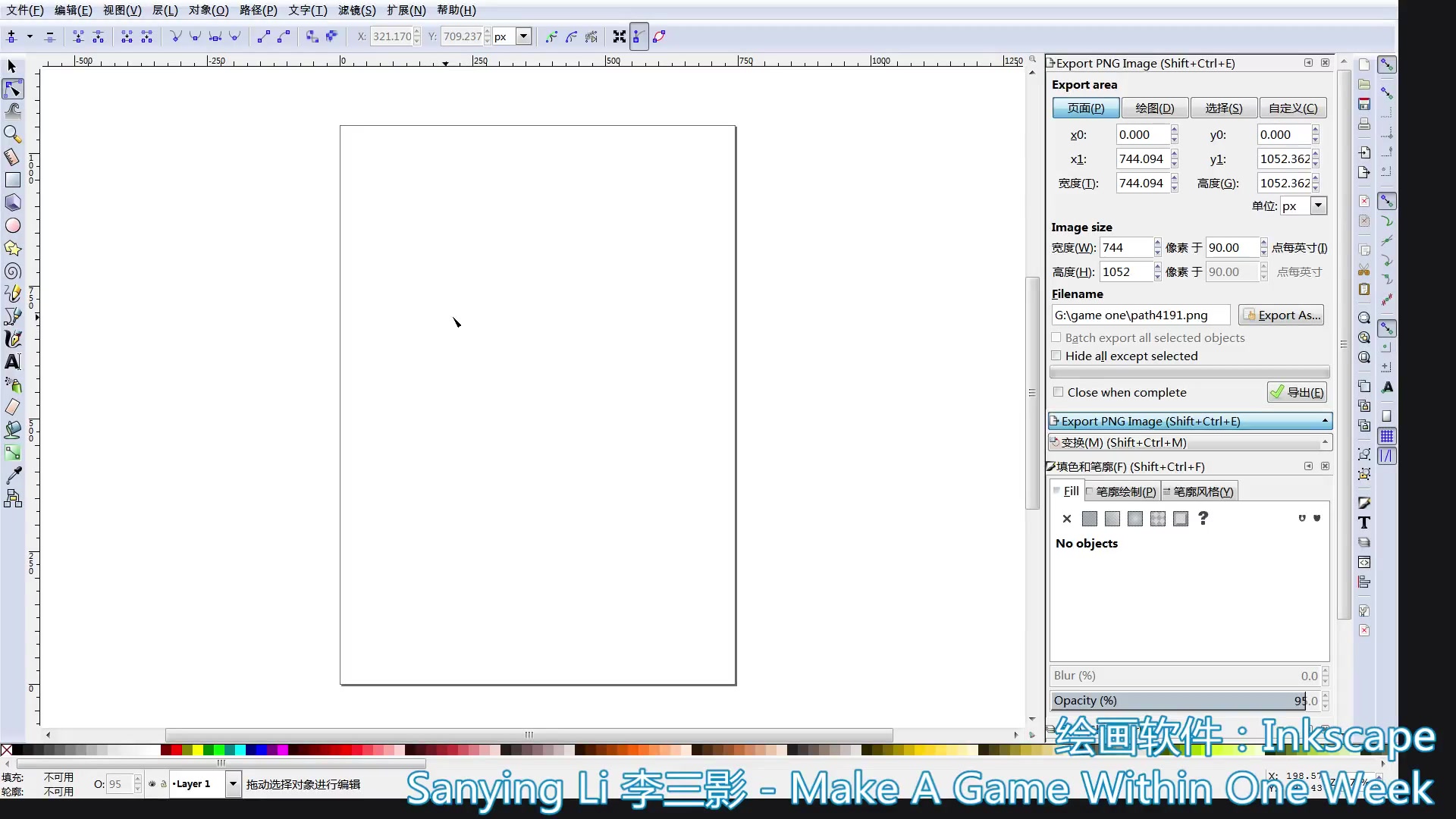Click the Filename path input field

tap(1140, 315)
